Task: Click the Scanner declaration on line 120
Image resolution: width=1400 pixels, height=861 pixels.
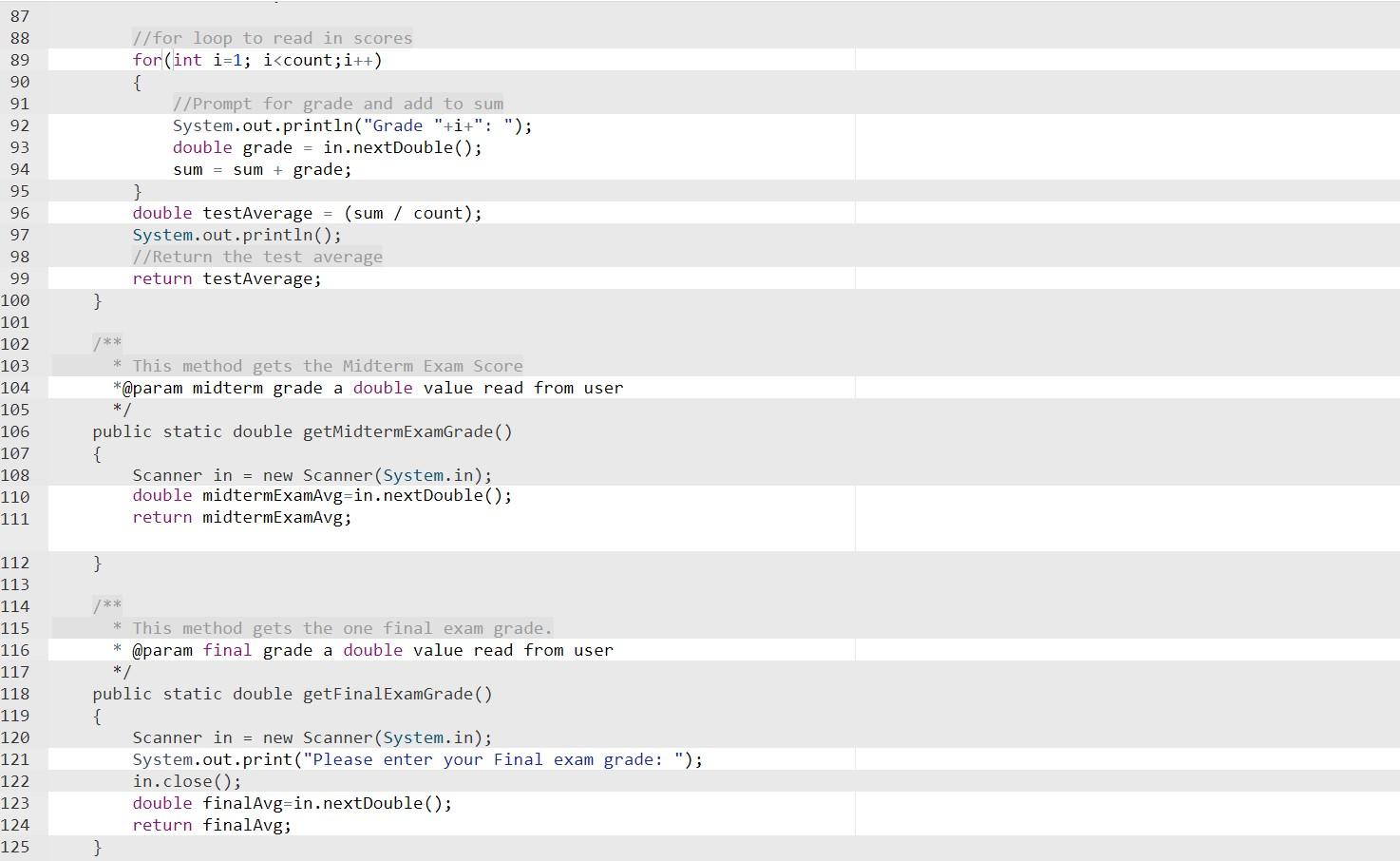Action: tap(312, 737)
